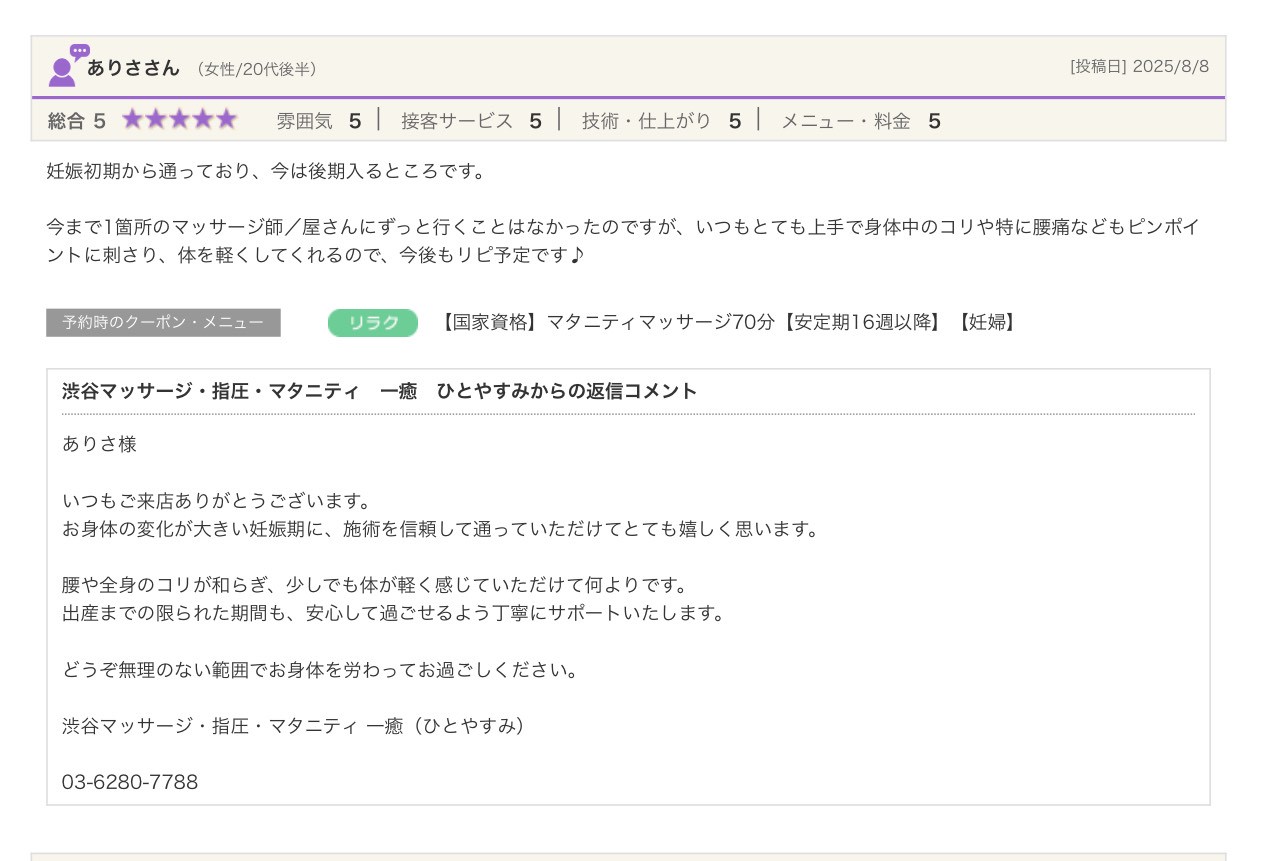Click the ありさ様 greeting in the reply
The image size is (1277, 861).
pos(99,444)
